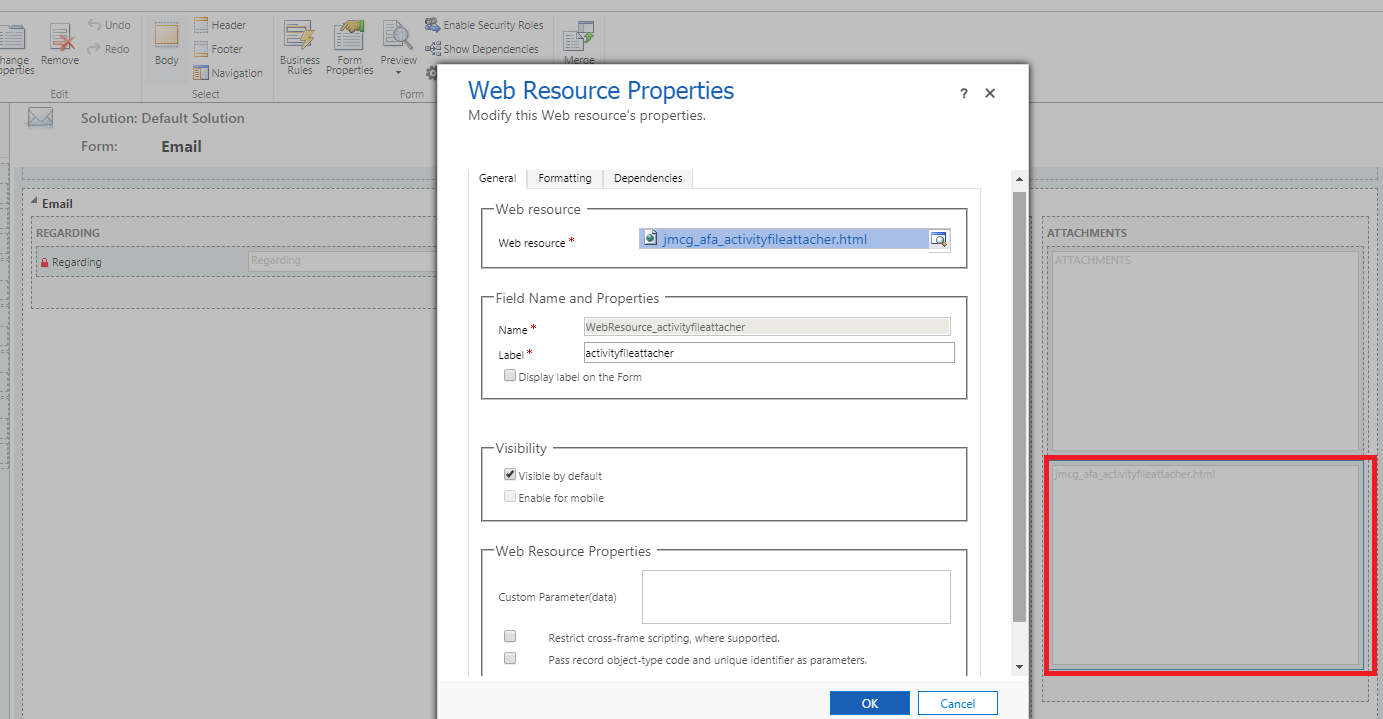Screen dimensions: 1383x719
Task: Click the OK button in the dialog
Action: 869,703
